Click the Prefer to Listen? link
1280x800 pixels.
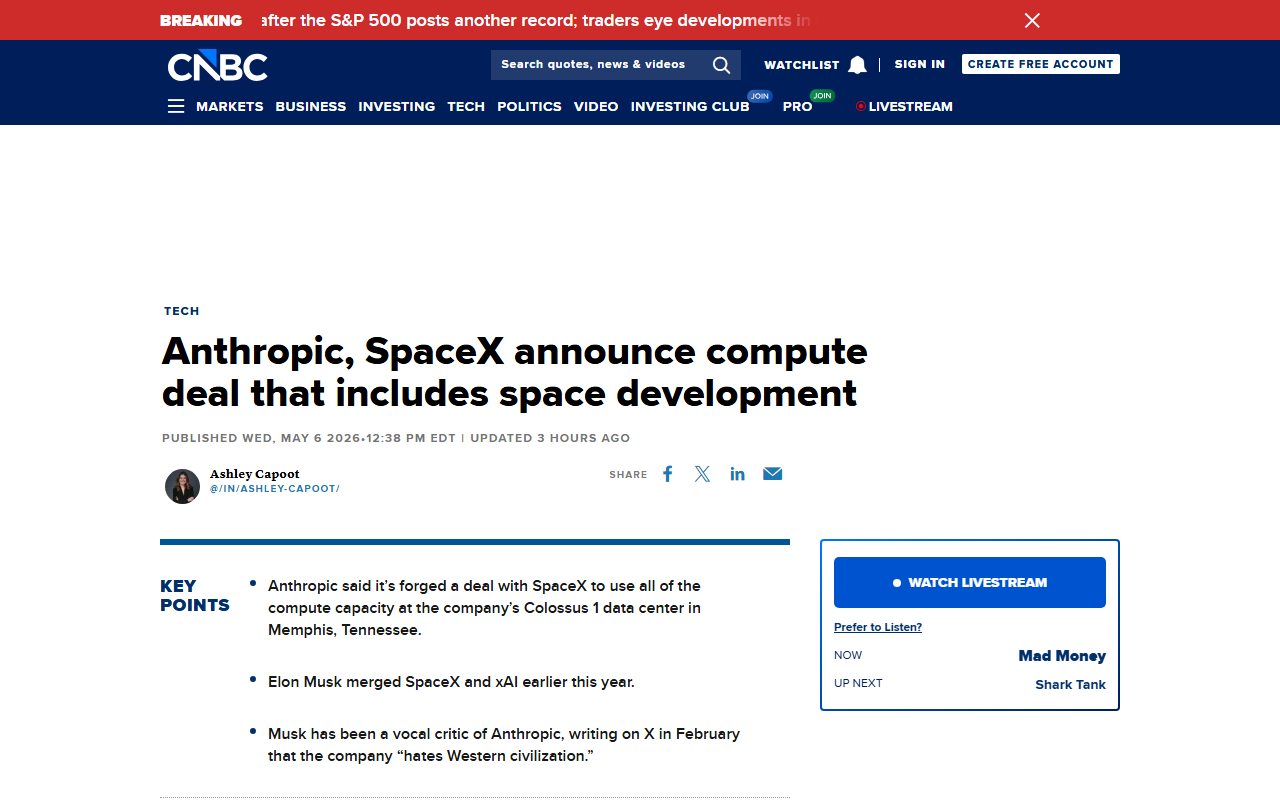tap(878, 627)
